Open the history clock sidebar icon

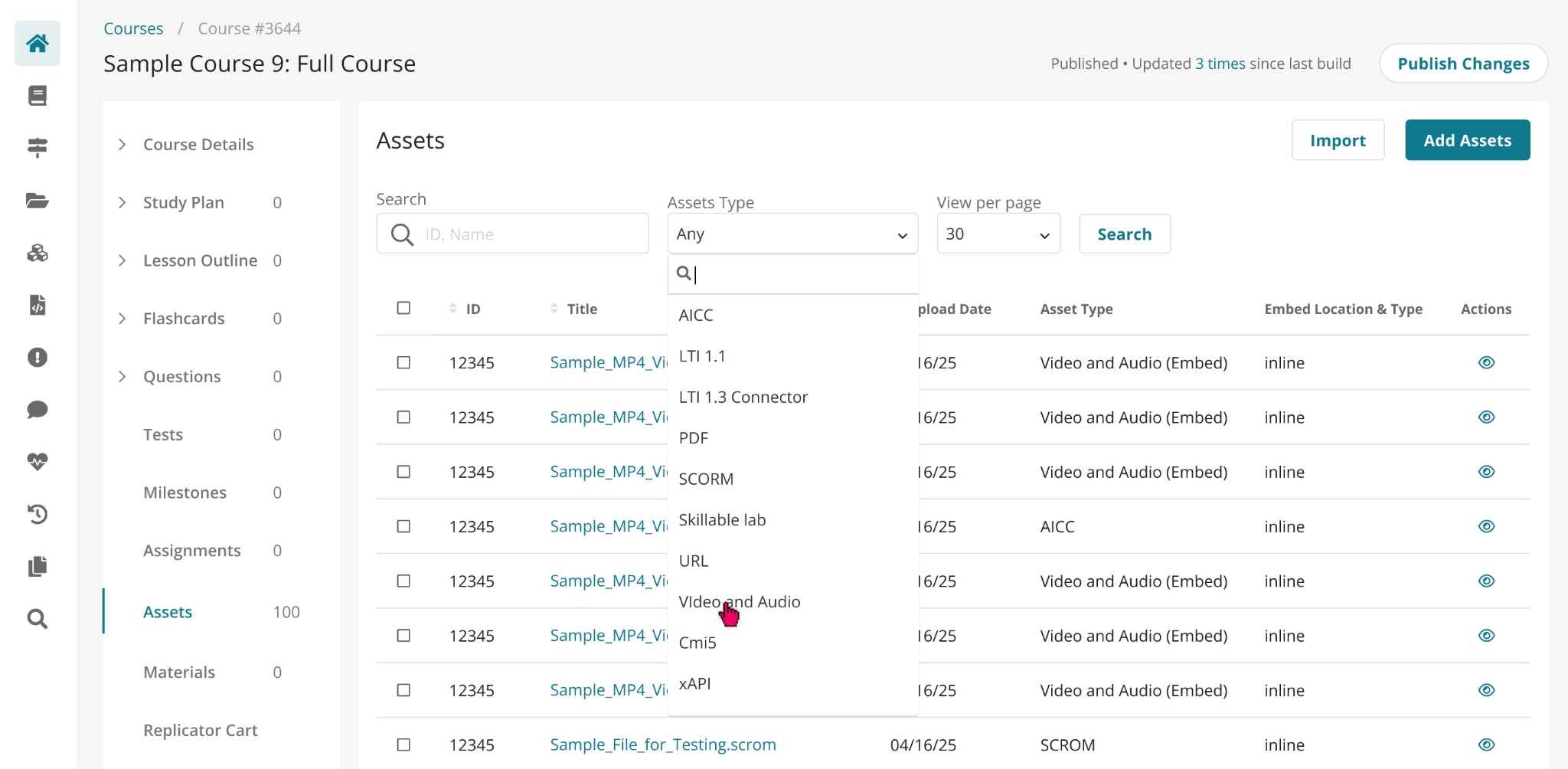(38, 514)
